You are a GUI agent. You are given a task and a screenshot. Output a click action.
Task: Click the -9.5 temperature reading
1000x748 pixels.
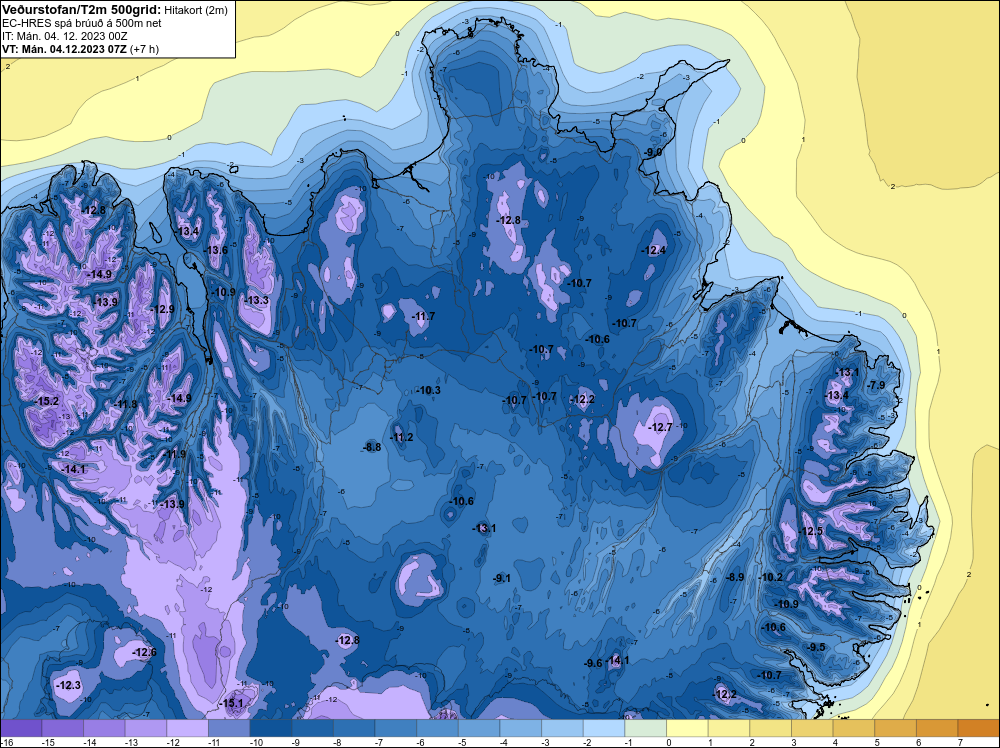click(x=816, y=647)
